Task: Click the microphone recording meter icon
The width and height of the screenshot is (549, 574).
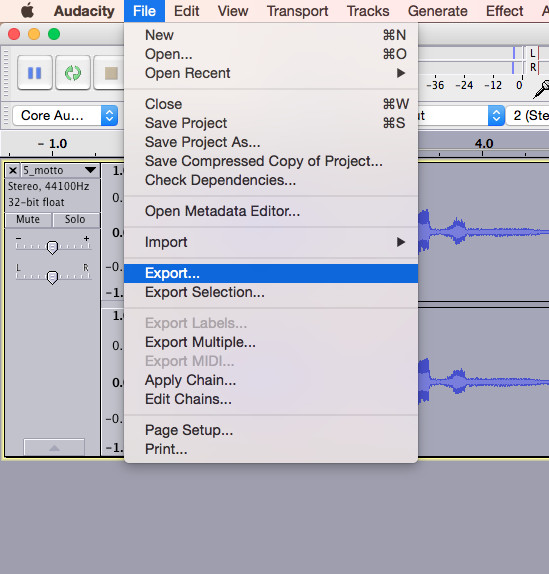Action: pyautogui.click(x=542, y=89)
